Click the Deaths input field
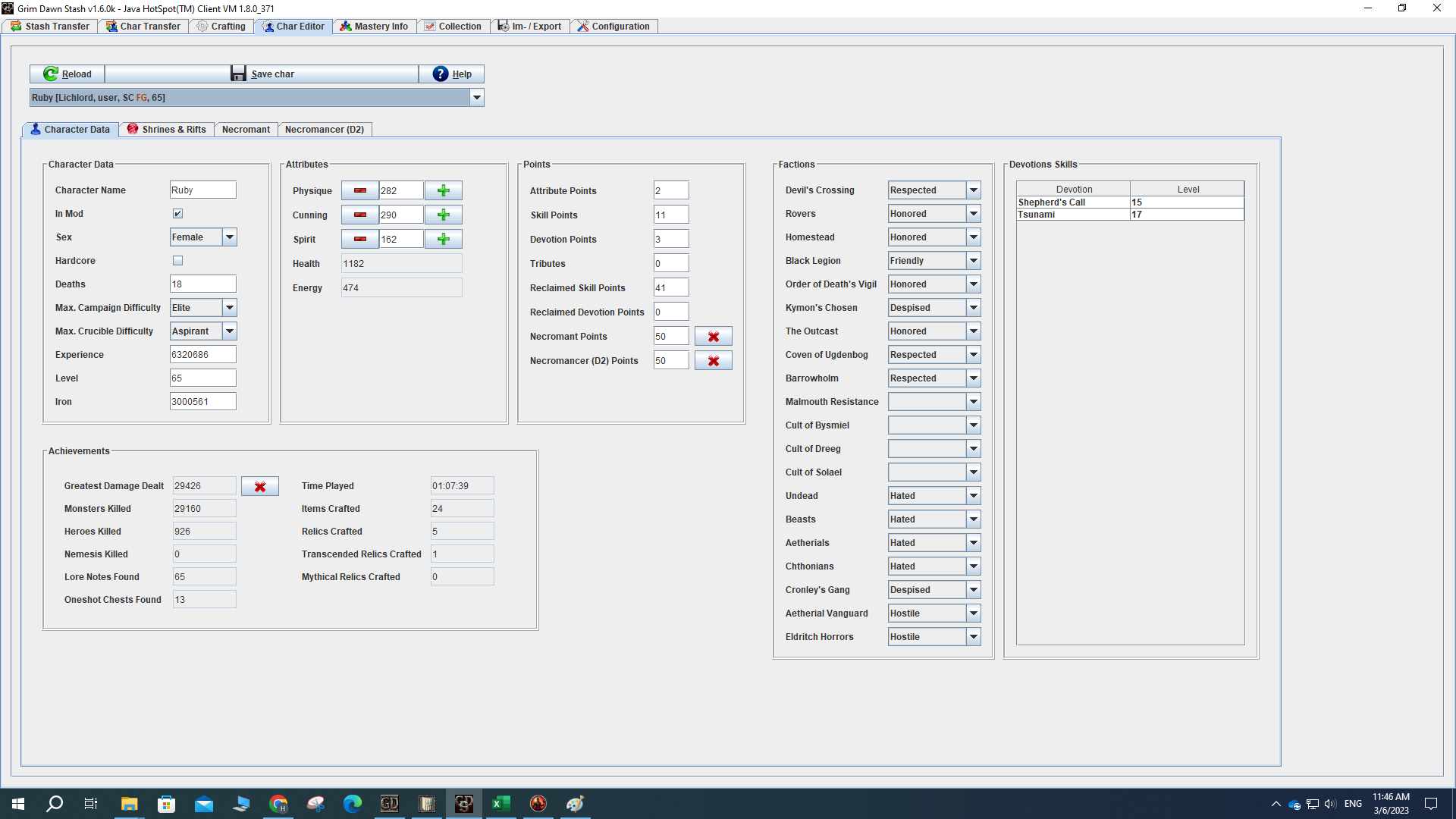 coord(203,284)
